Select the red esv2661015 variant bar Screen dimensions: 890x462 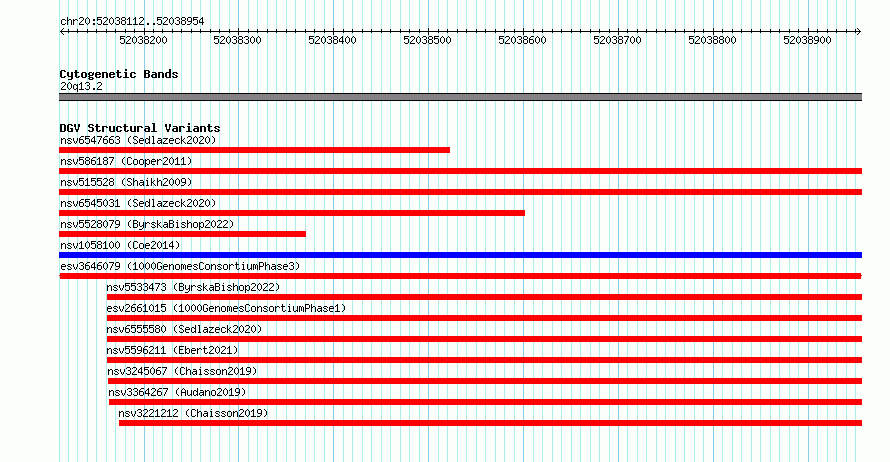click(x=484, y=318)
